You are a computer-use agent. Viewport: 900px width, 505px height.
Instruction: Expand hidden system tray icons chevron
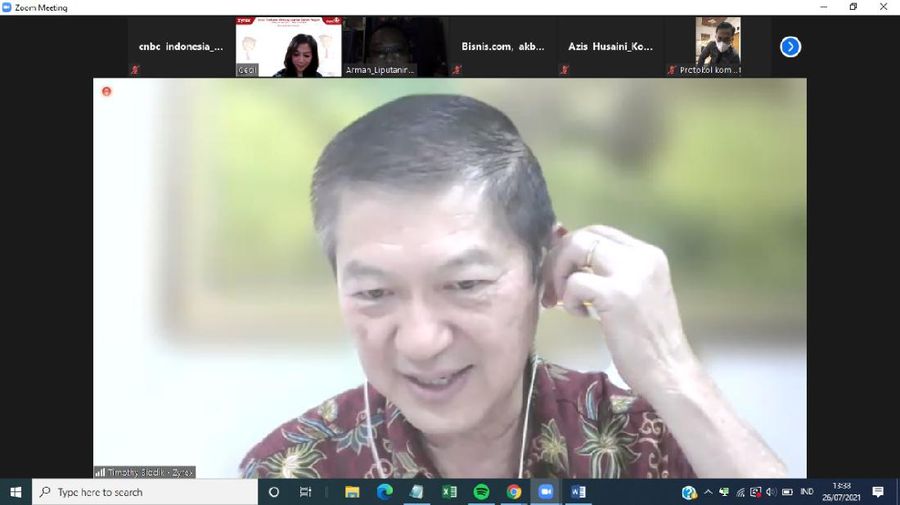tap(708, 492)
